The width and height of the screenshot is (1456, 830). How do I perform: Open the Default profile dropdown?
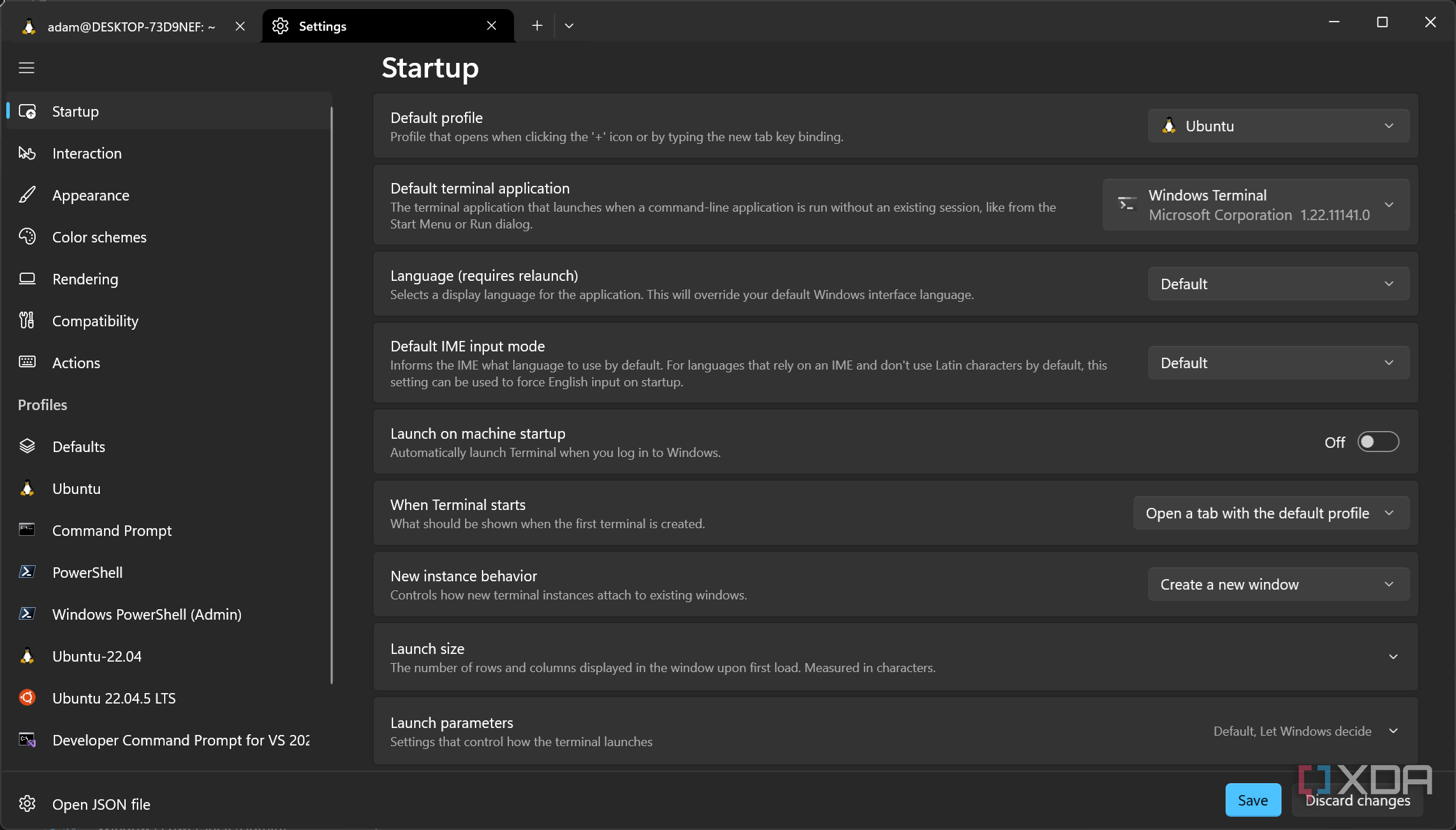(x=1278, y=126)
